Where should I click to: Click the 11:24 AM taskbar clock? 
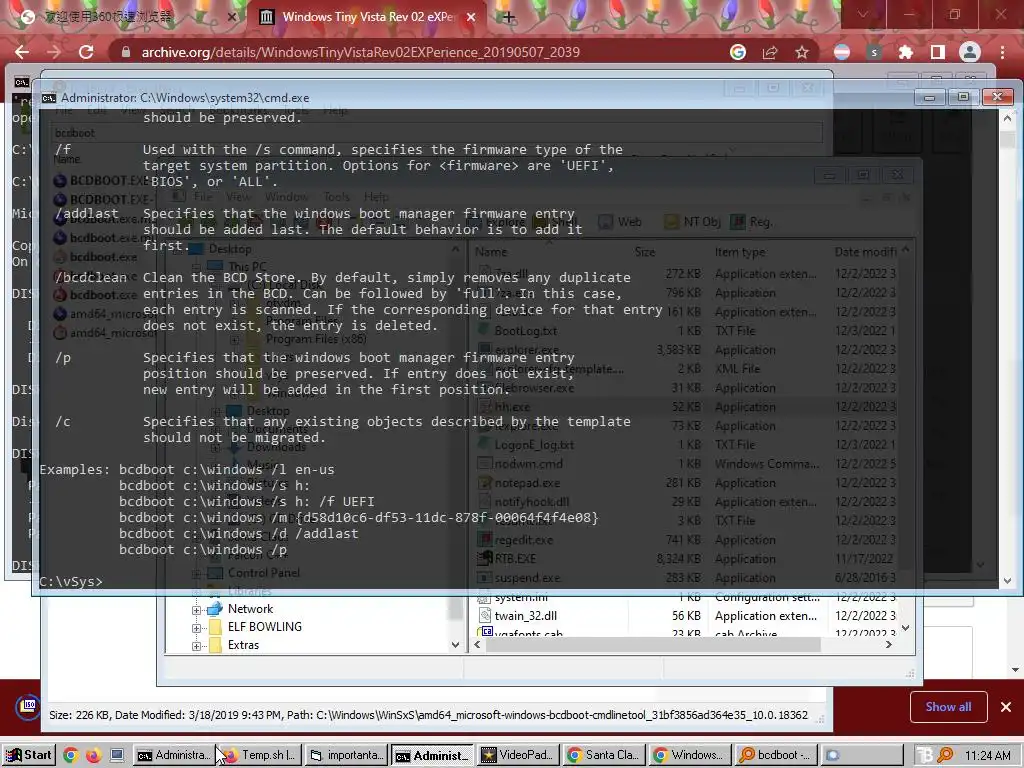click(988, 756)
